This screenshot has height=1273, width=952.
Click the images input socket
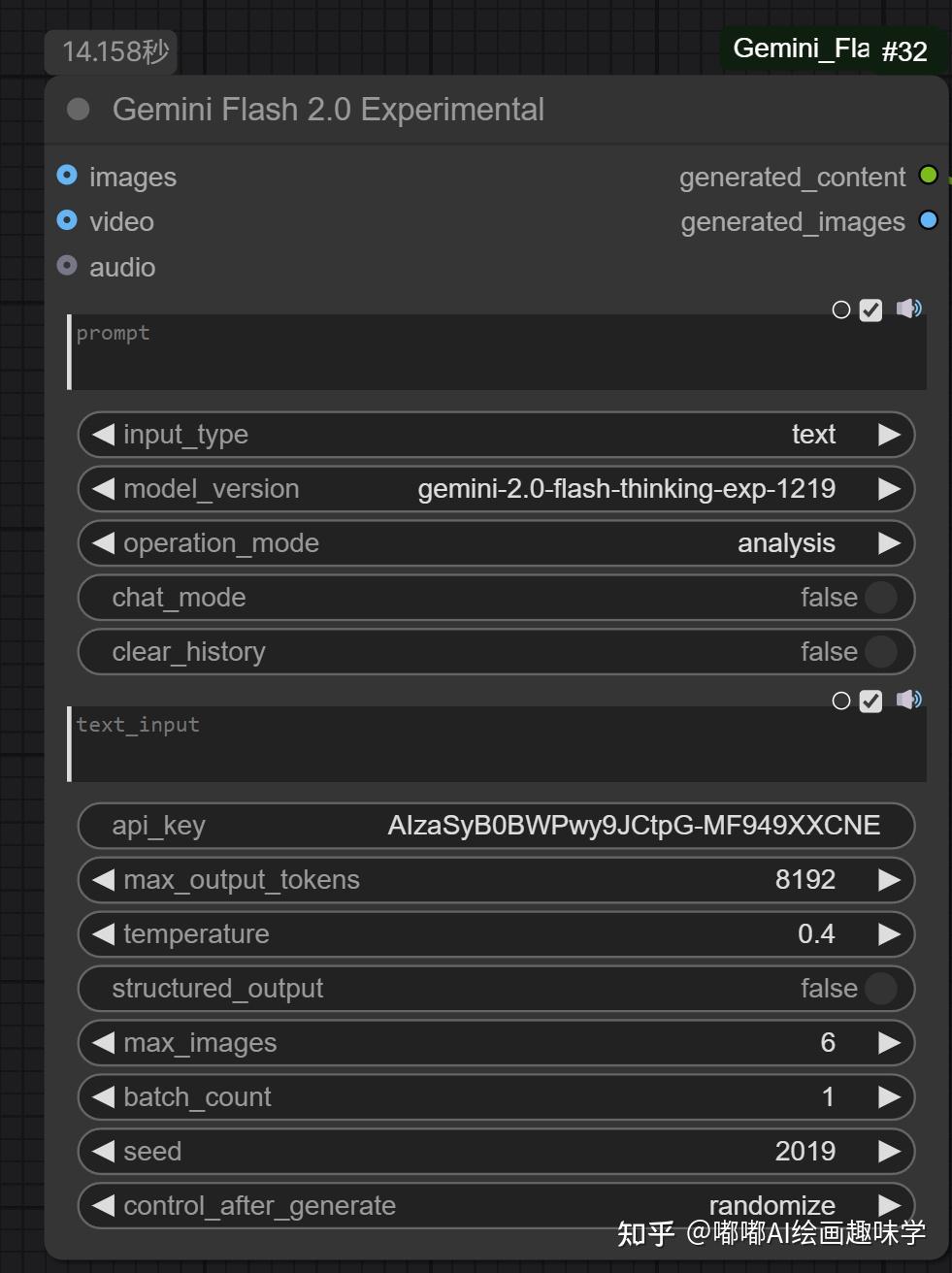point(66,176)
